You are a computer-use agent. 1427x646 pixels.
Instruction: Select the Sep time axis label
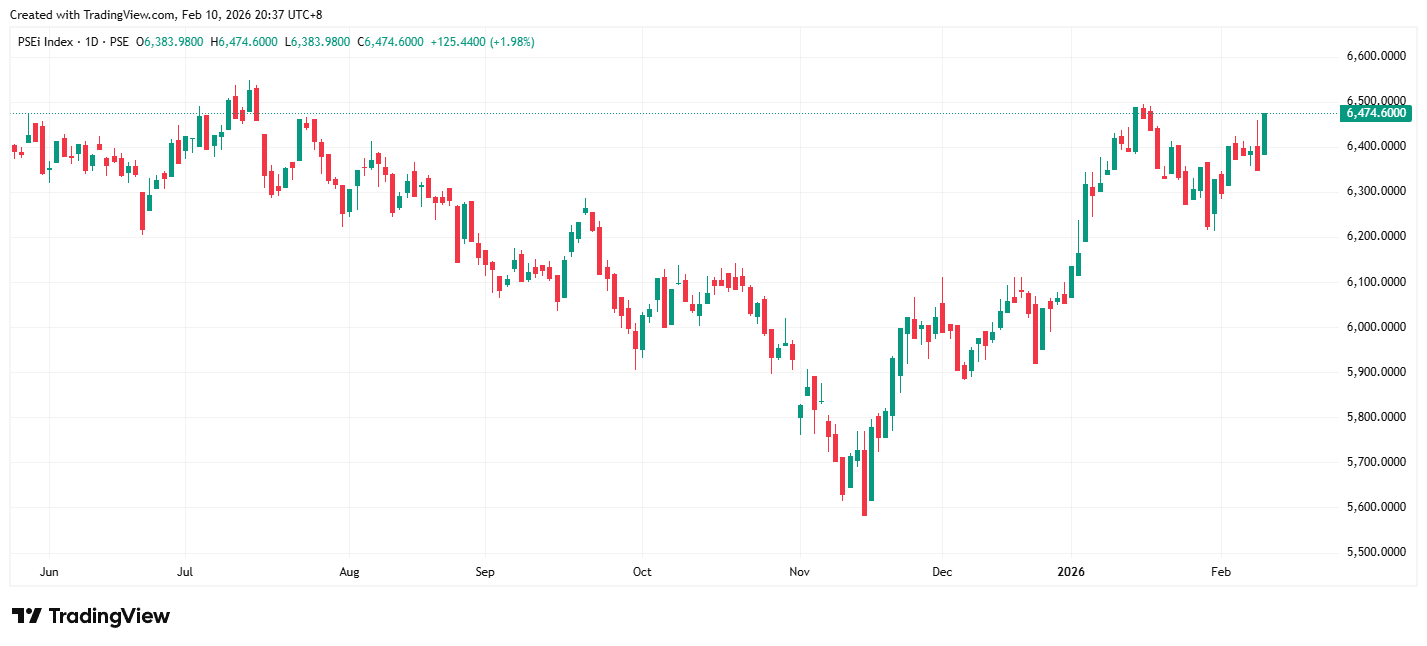pos(484,572)
